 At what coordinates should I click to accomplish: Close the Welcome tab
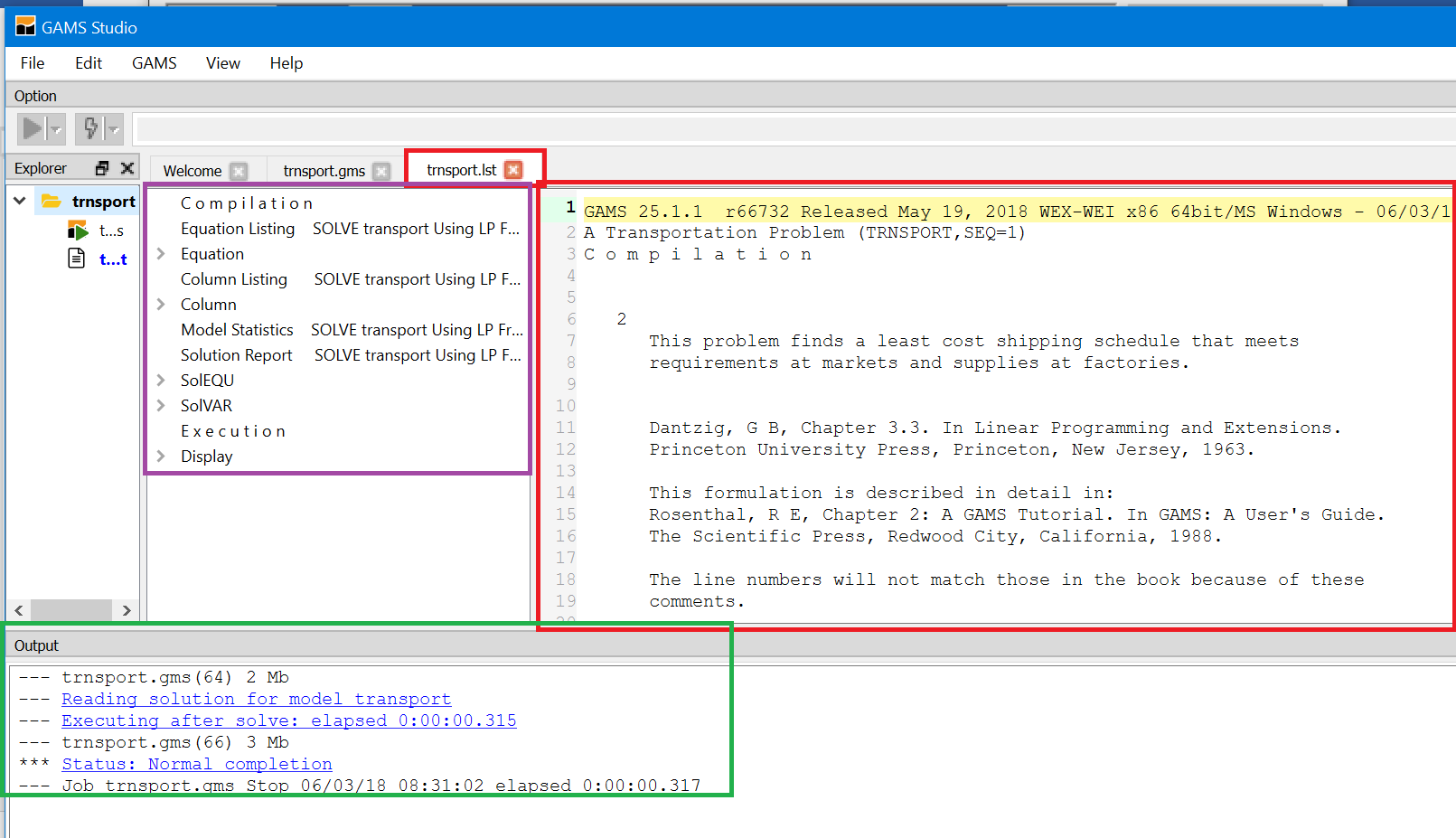coord(239,171)
